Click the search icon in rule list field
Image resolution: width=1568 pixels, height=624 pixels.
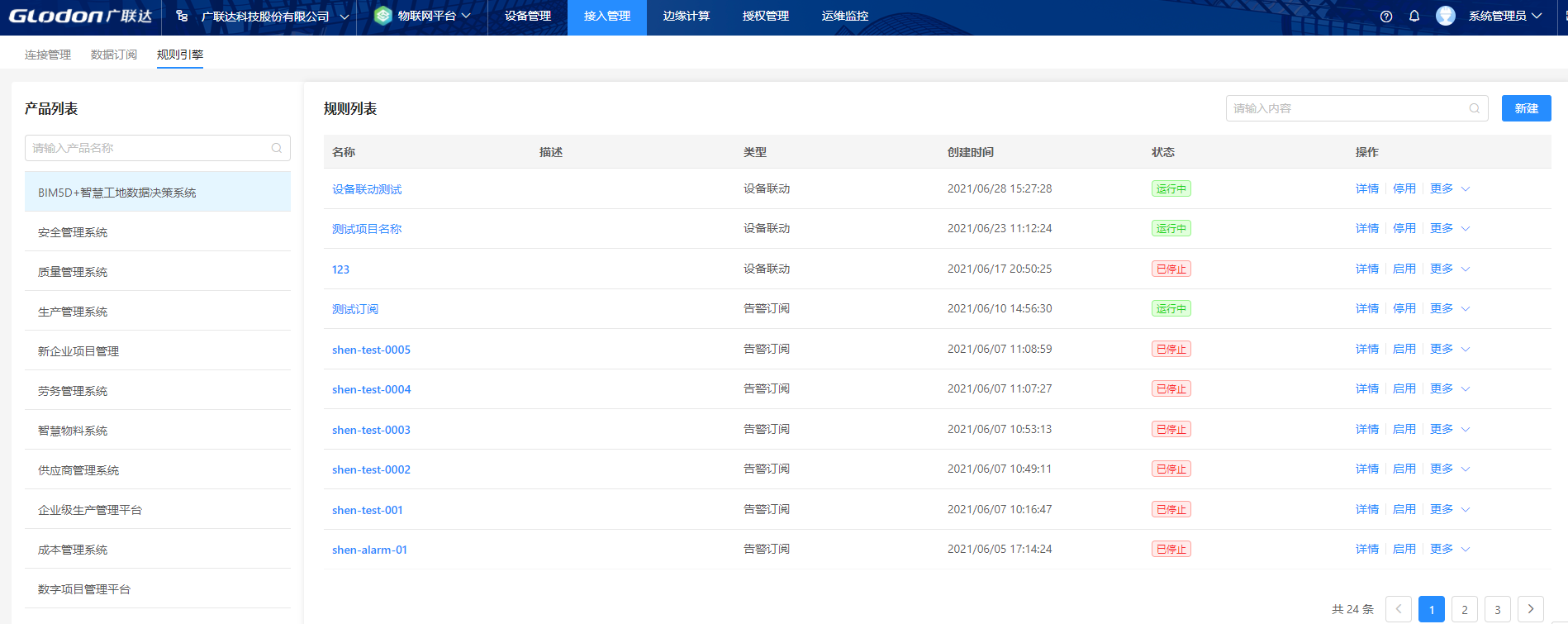click(x=1475, y=108)
